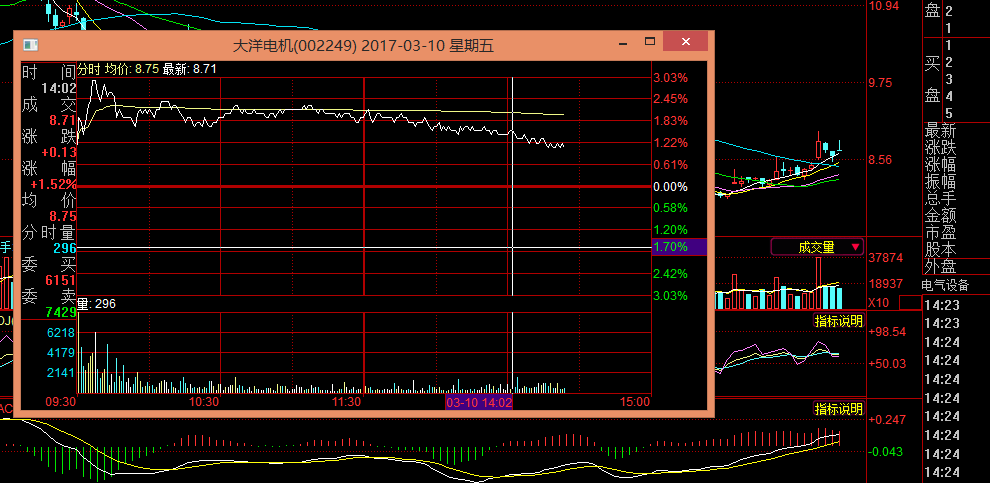The image size is (990, 483).
Task: Click the 4179 volume scale label
Action: 61,352
